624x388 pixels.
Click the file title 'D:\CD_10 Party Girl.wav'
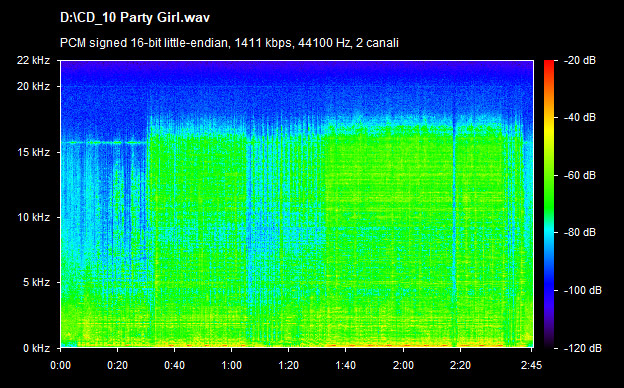(135, 18)
